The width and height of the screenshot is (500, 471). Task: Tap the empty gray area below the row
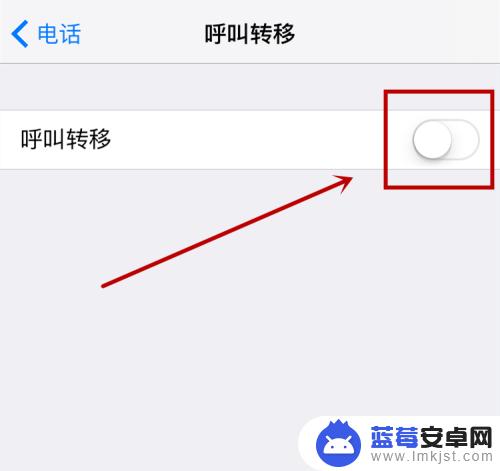pyautogui.click(x=200, y=333)
